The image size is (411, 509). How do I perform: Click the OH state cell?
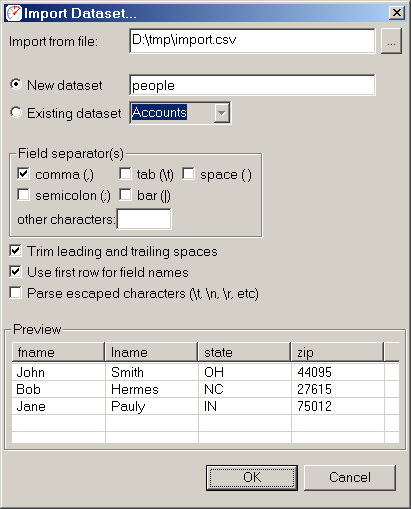[245, 372]
